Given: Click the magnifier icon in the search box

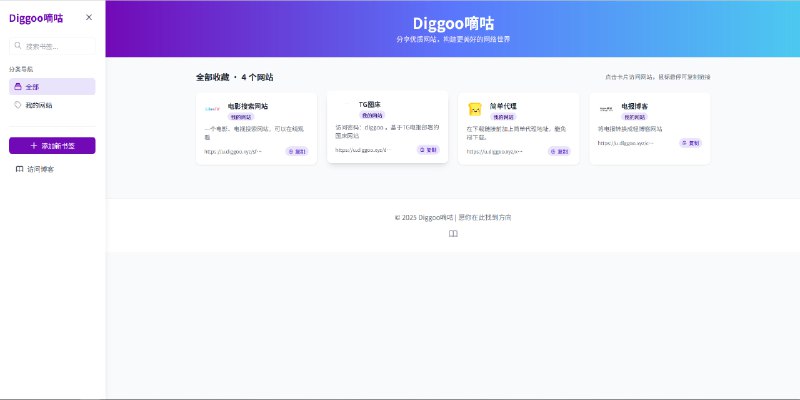Looking at the screenshot, I should [18, 46].
